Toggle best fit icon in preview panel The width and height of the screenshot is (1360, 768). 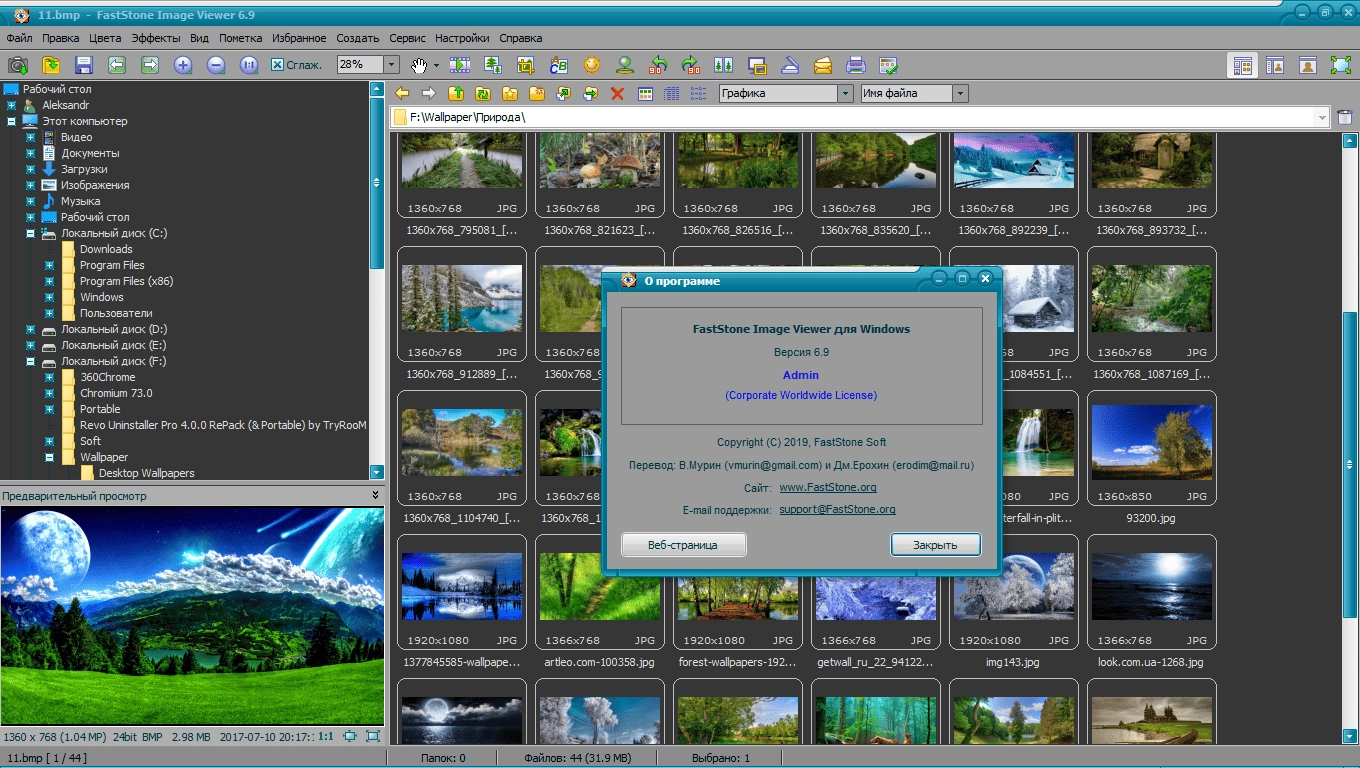point(350,736)
